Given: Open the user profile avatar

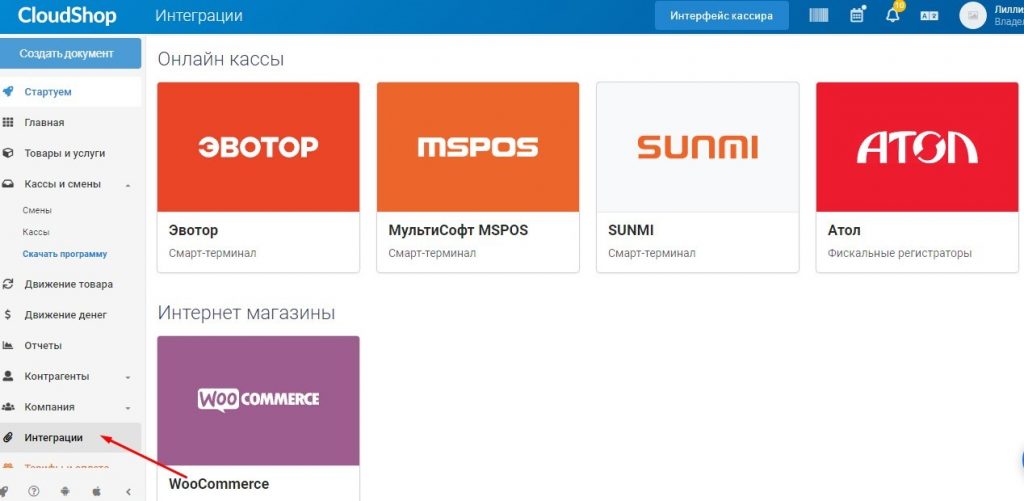Looking at the screenshot, I should click(x=972, y=15).
